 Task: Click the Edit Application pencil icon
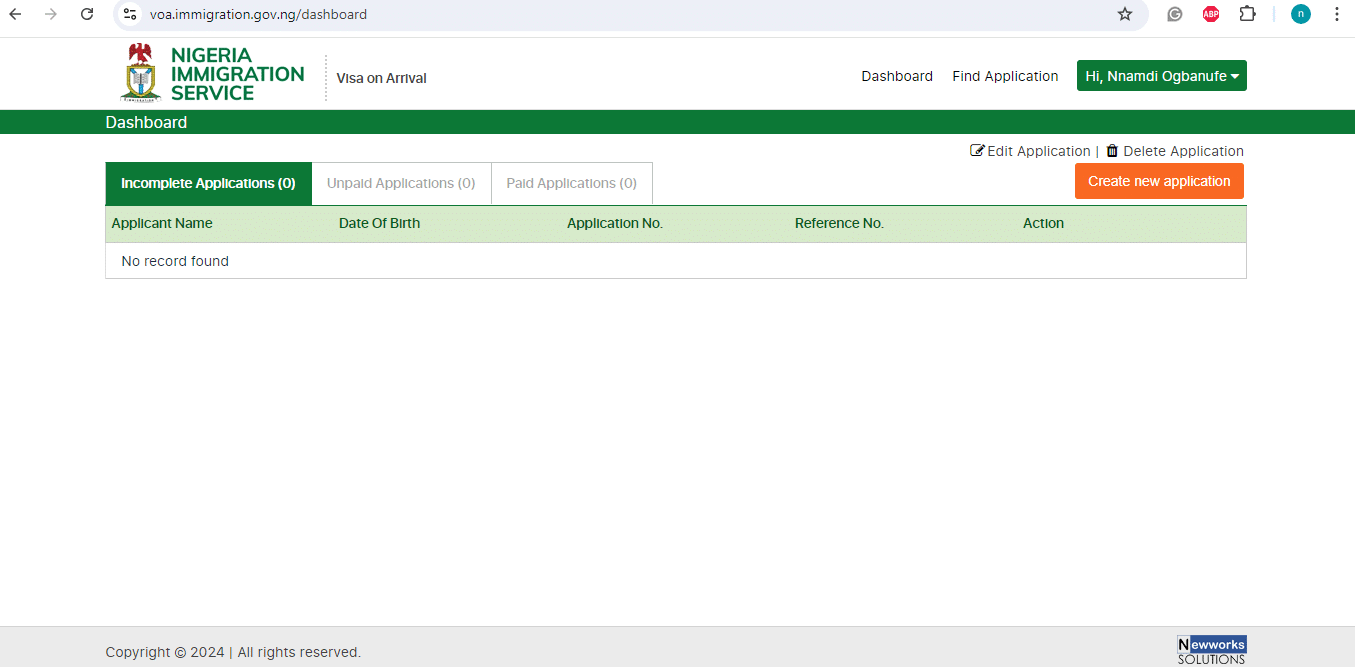[x=977, y=151]
